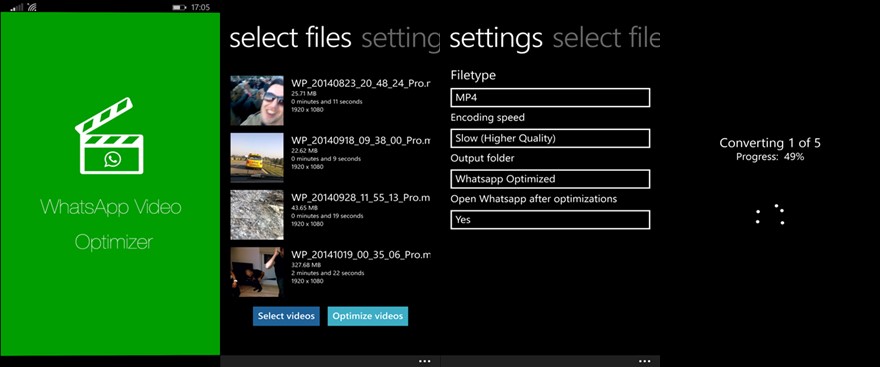Click the '0 minutes and 19 seconds' duration

[327, 216]
